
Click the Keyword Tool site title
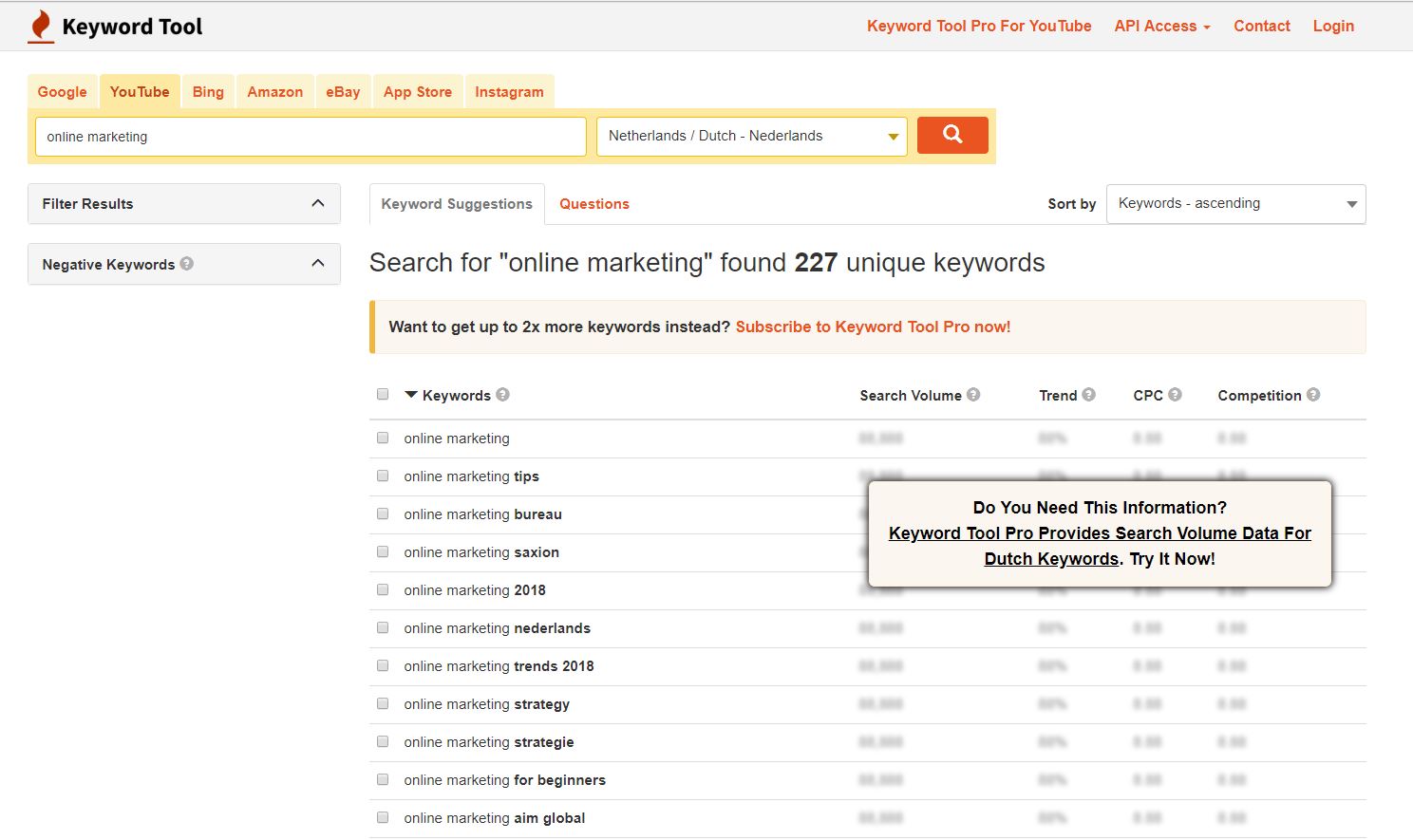coord(132,27)
